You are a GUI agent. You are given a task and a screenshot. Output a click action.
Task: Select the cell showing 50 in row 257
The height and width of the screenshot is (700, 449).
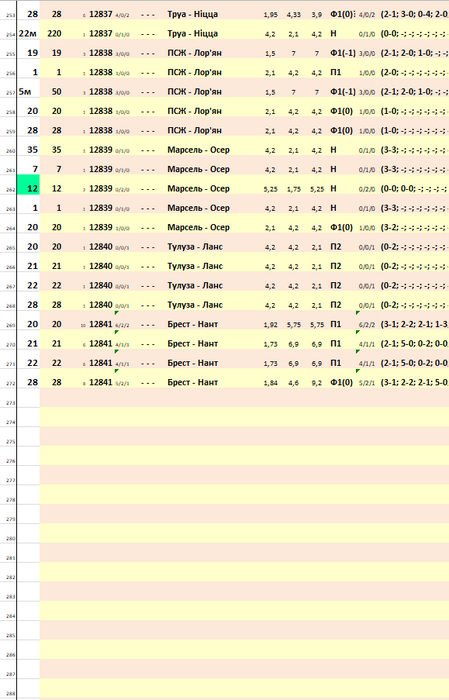56,92
